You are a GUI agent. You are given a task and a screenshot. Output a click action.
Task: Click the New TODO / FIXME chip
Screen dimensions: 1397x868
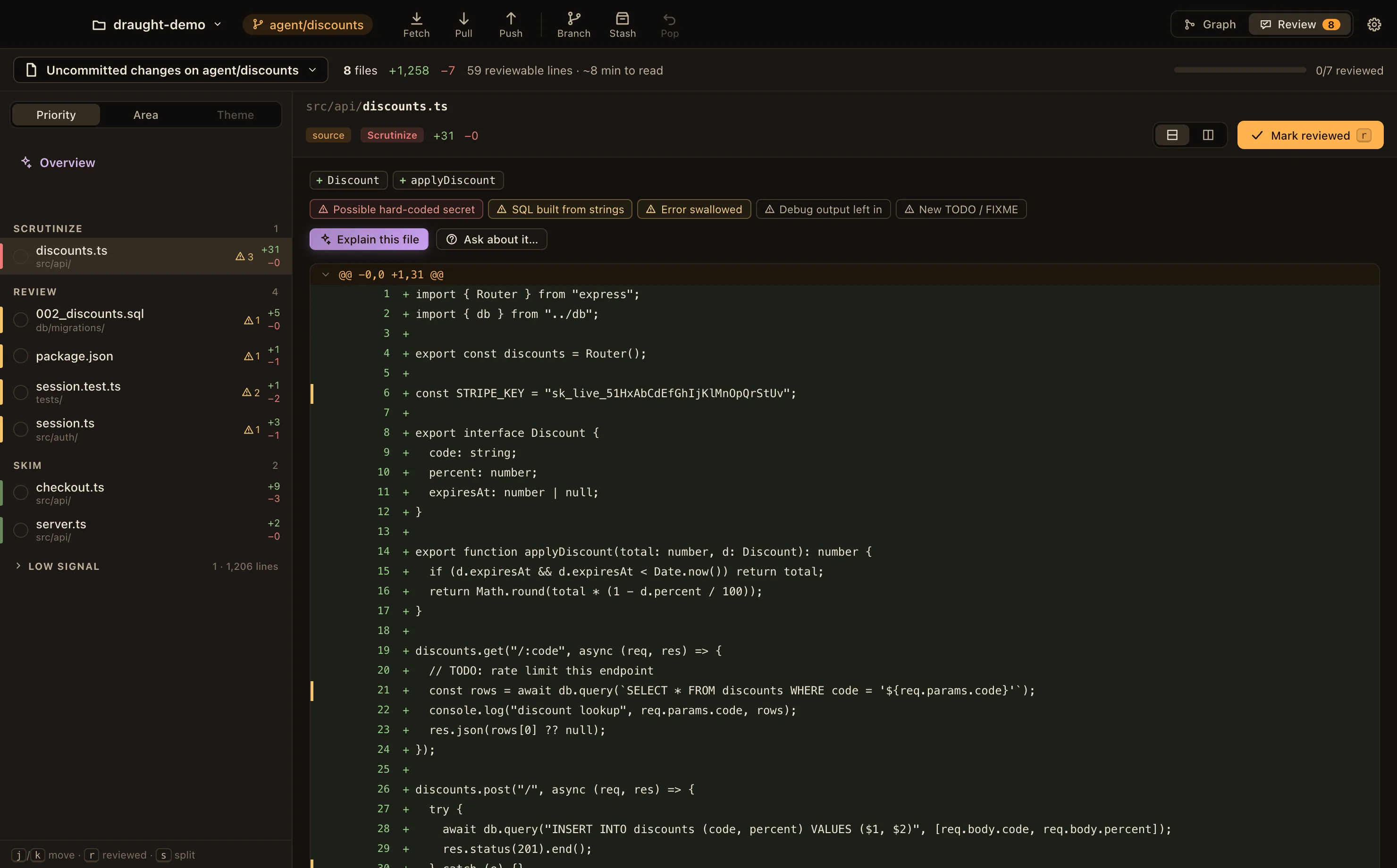click(x=960, y=209)
